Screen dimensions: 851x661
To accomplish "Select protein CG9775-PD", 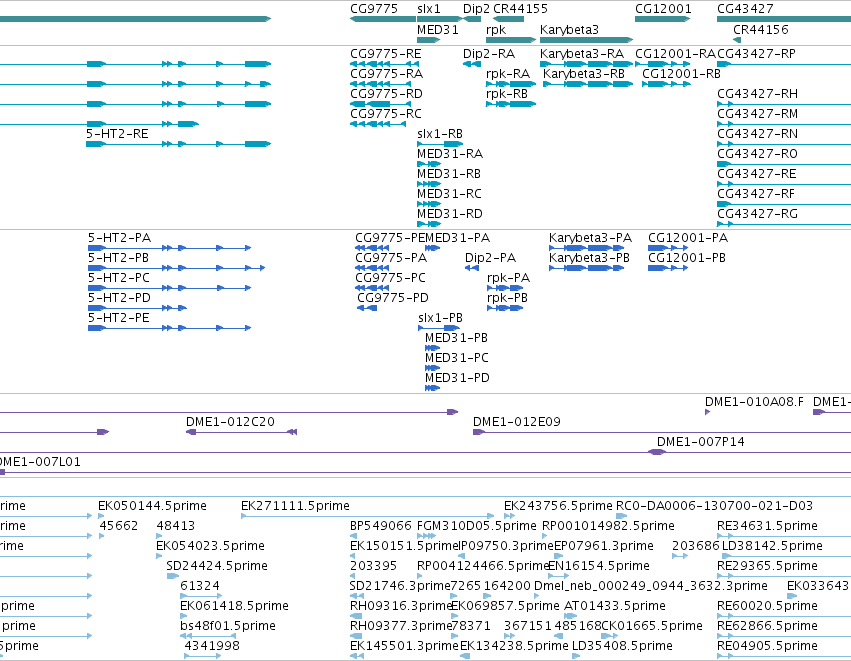I will [x=393, y=298].
